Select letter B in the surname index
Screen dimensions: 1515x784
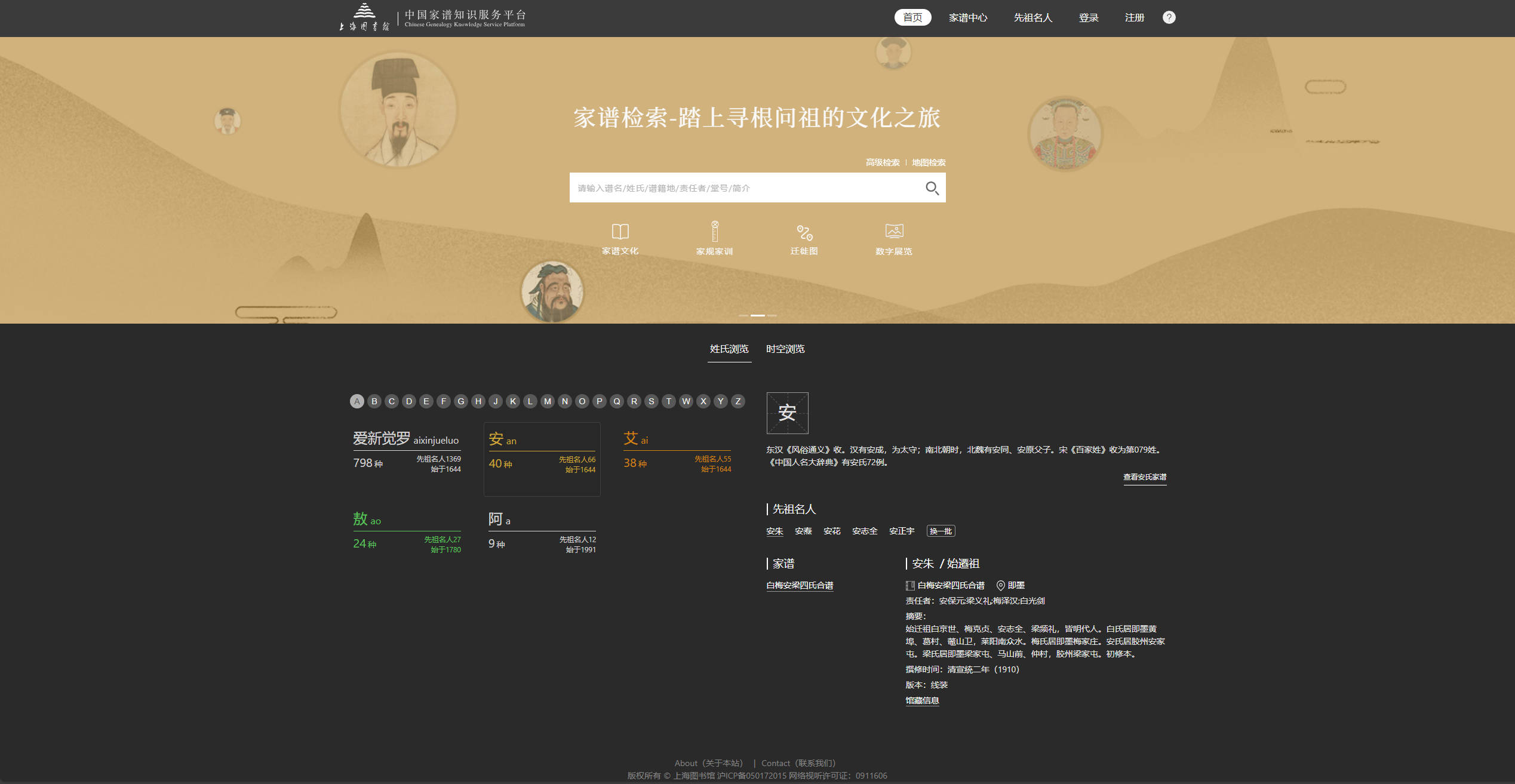[x=374, y=401]
